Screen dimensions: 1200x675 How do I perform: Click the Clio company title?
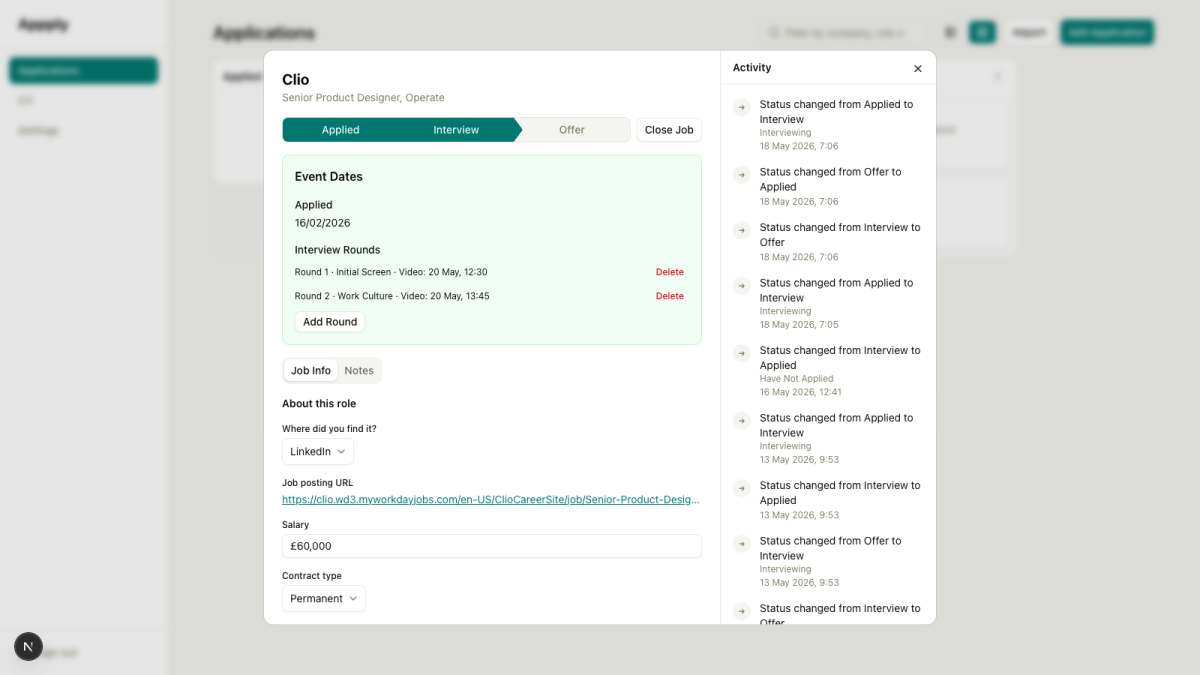pos(296,80)
